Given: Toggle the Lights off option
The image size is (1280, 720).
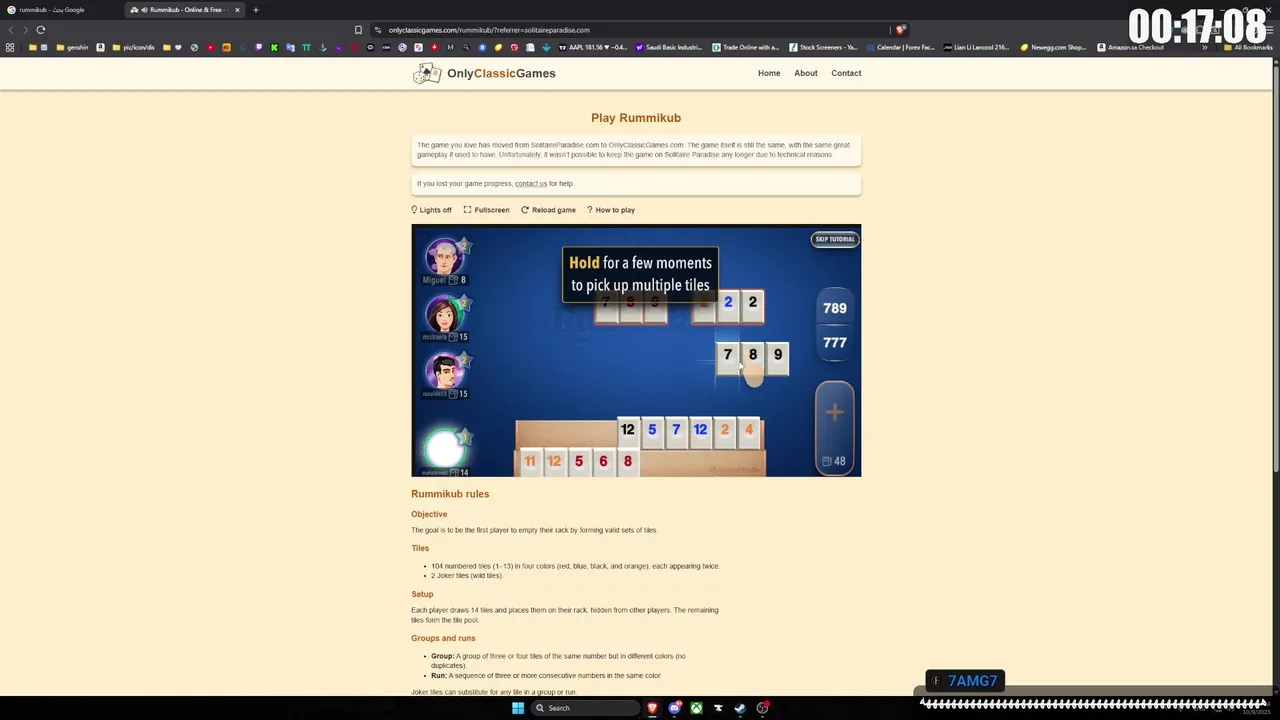Looking at the screenshot, I should [x=431, y=210].
